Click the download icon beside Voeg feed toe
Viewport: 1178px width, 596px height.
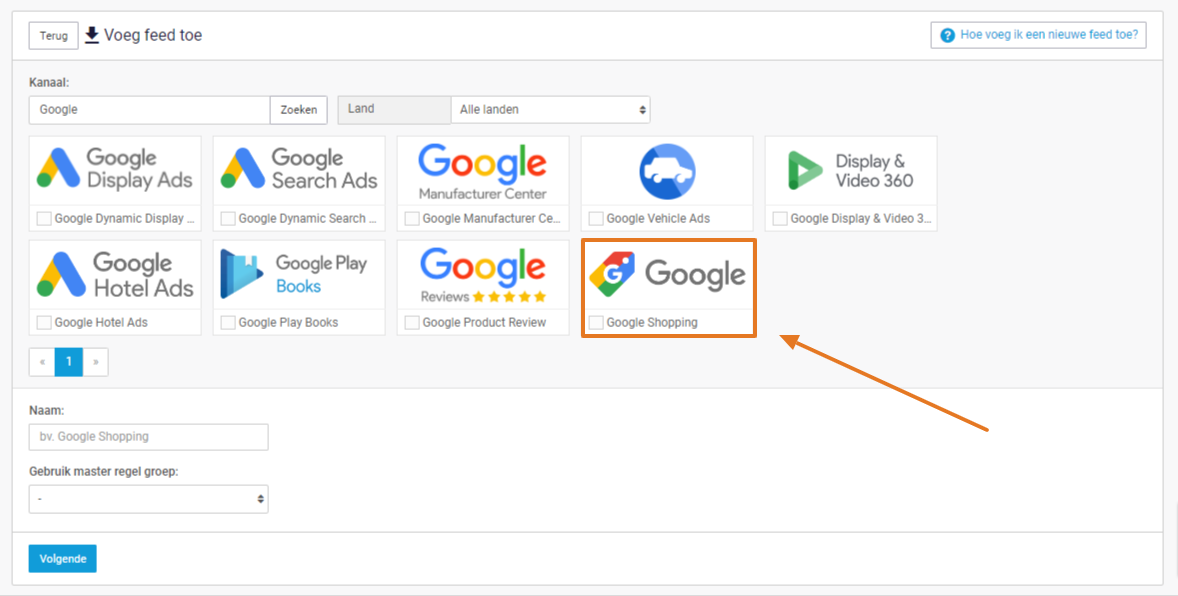pos(92,35)
